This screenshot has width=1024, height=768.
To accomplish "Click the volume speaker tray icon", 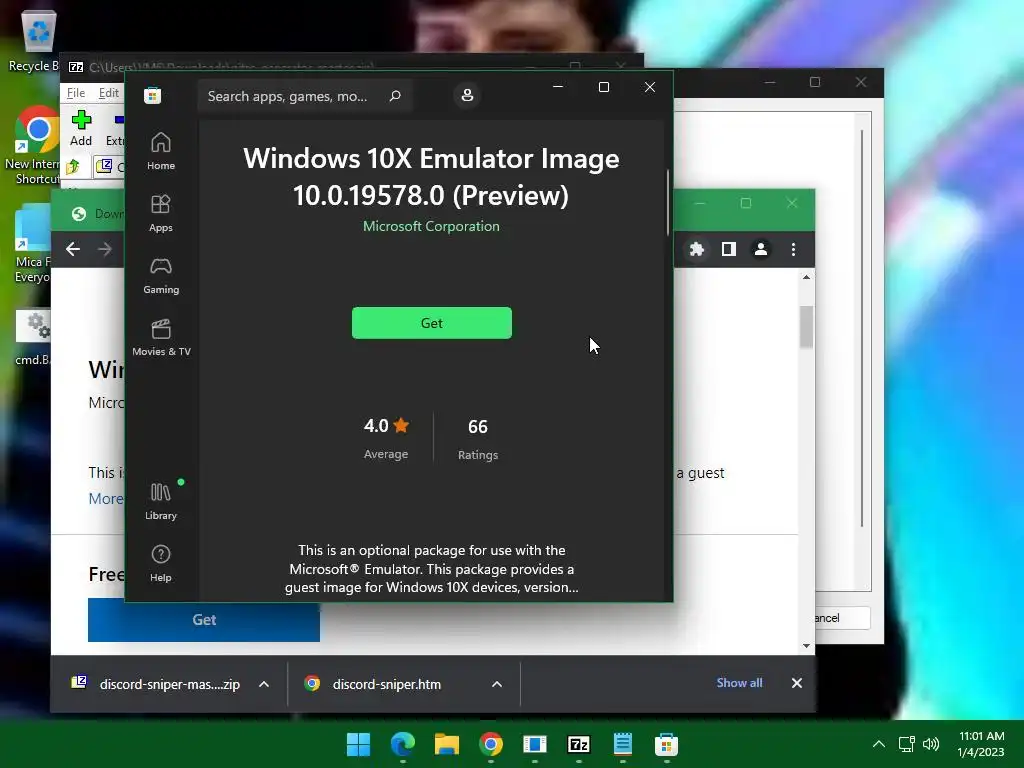I will tap(931, 744).
